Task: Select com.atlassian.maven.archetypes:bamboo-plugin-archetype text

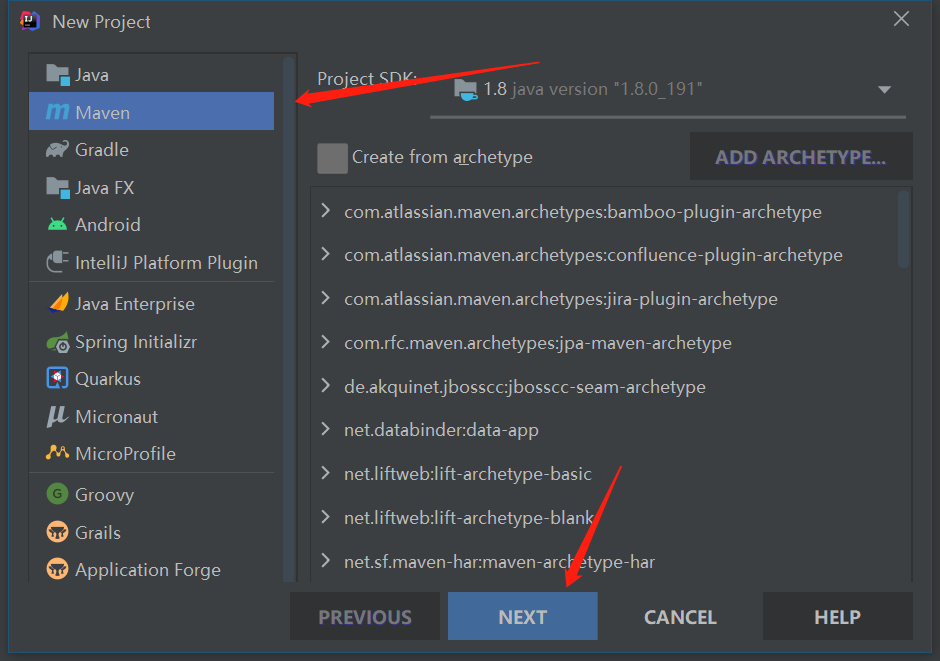Action: (x=583, y=212)
